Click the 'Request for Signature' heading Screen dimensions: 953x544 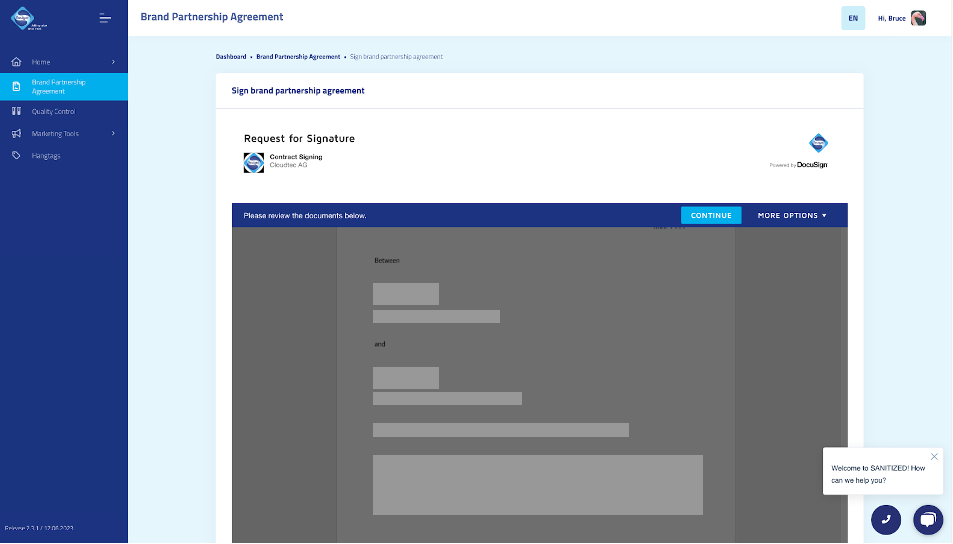pos(299,139)
